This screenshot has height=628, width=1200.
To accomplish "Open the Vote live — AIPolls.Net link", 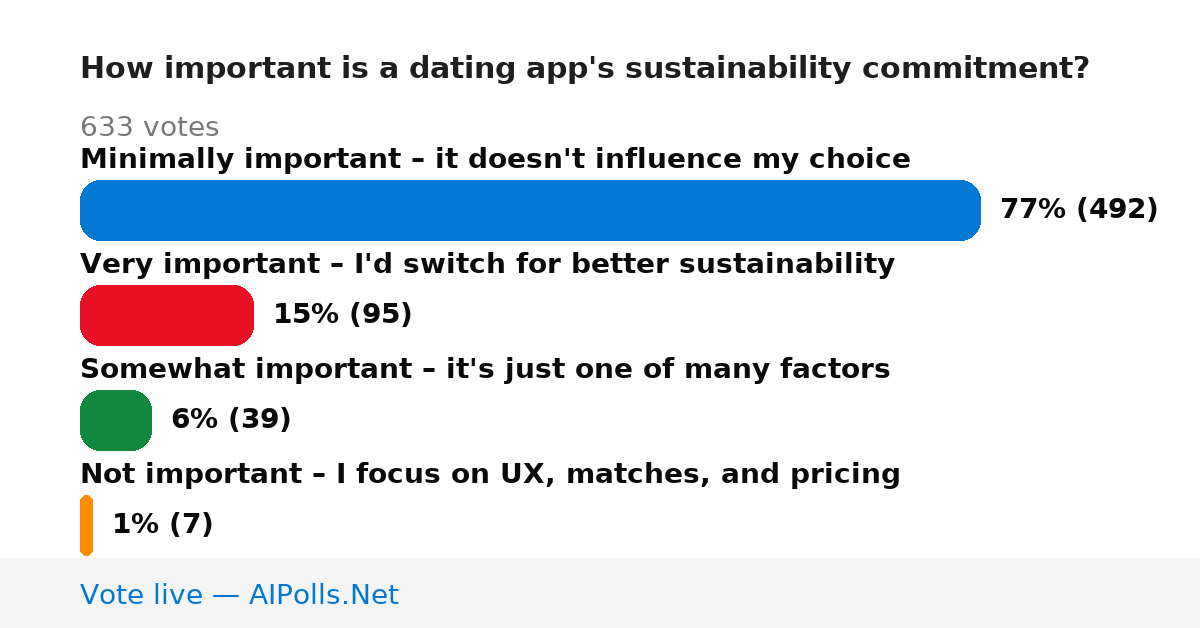I will click(x=239, y=595).
